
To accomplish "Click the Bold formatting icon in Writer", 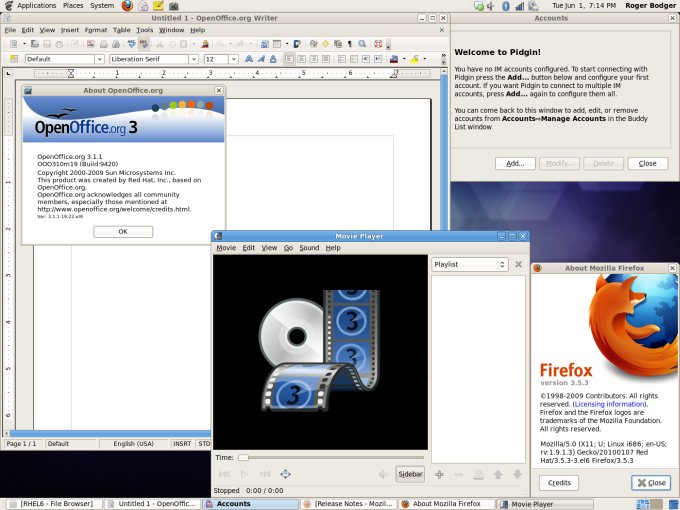I will point(250,59).
